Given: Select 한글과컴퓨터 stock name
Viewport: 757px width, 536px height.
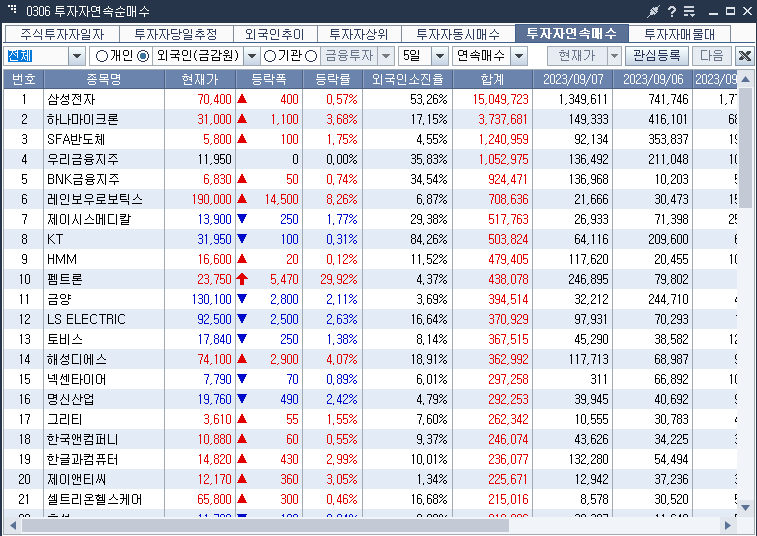Looking at the screenshot, I should pyautogui.click(x=83, y=459).
